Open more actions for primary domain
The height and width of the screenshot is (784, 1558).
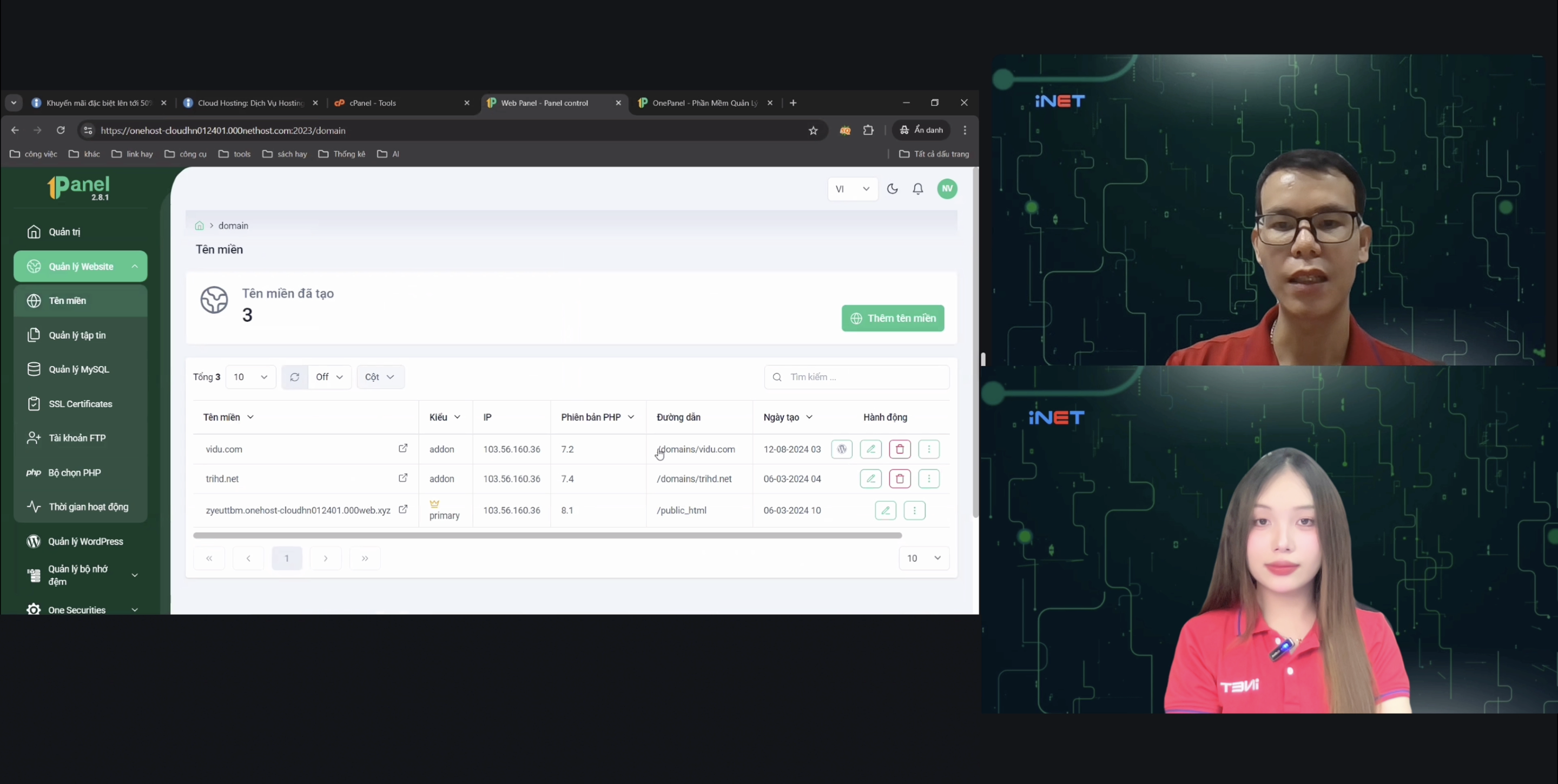point(914,510)
